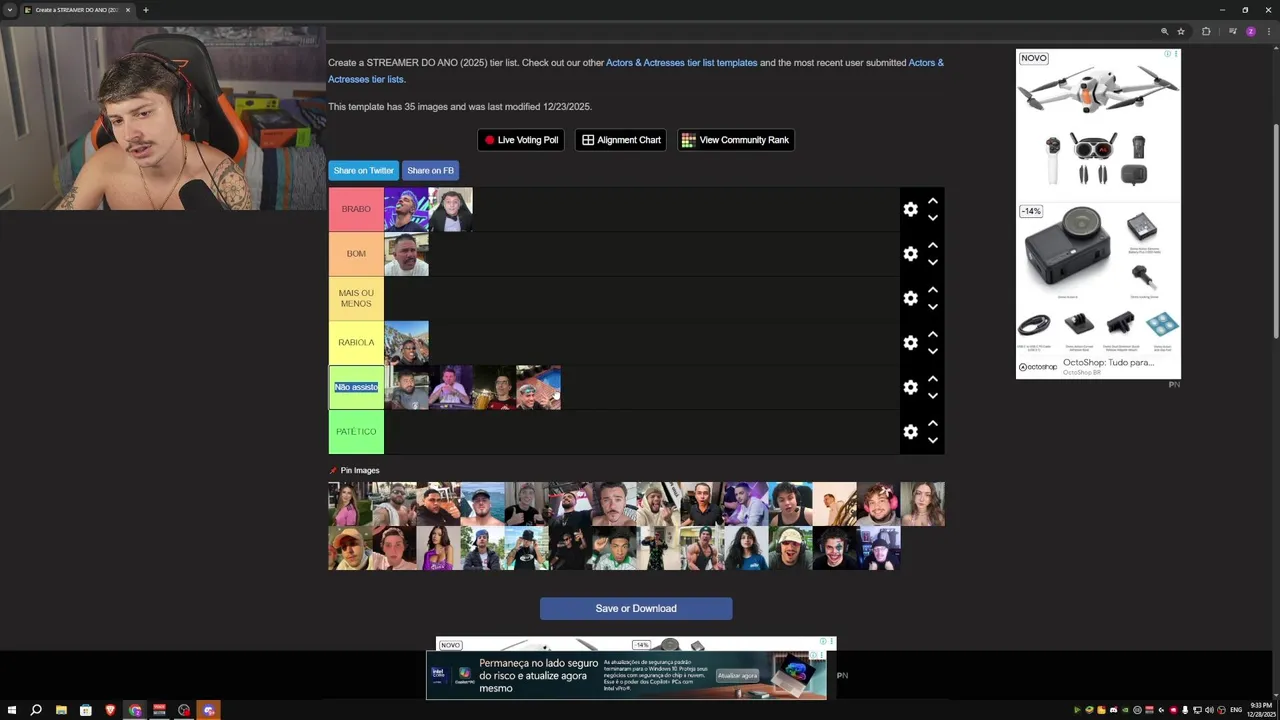Open settings gear for MAIS OU MENOS tier
The width and height of the screenshot is (1280, 720).
point(910,298)
